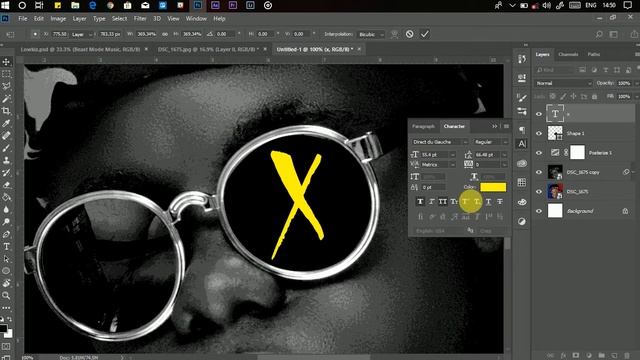The width and height of the screenshot is (640, 360).
Task: Select the Eyedropper tool
Action: click(x=6, y=123)
